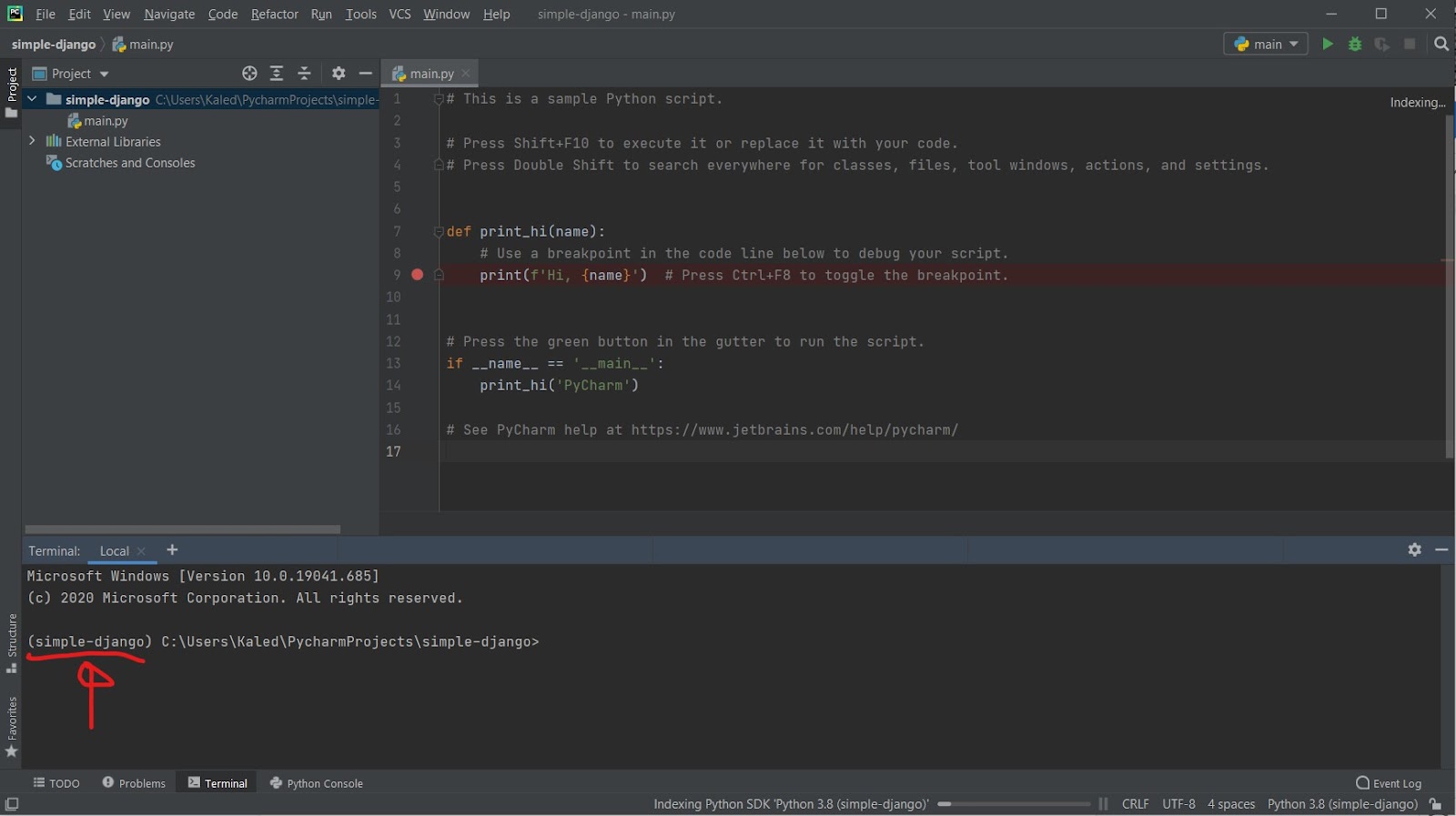Open the Structure side panel
1456x816 pixels.
[12, 643]
